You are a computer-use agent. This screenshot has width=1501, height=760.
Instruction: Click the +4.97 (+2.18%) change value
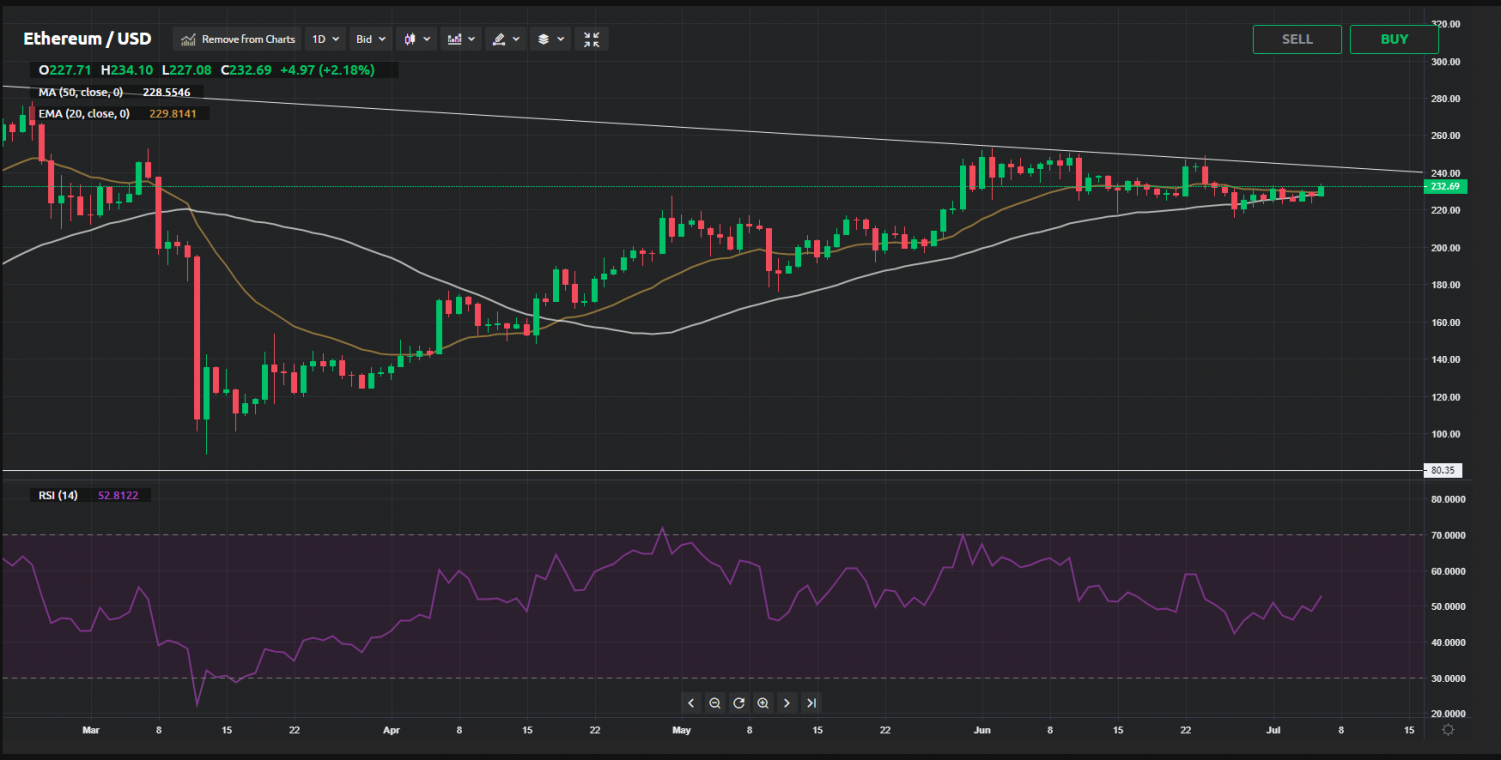pyautogui.click(x=328, y=70)
